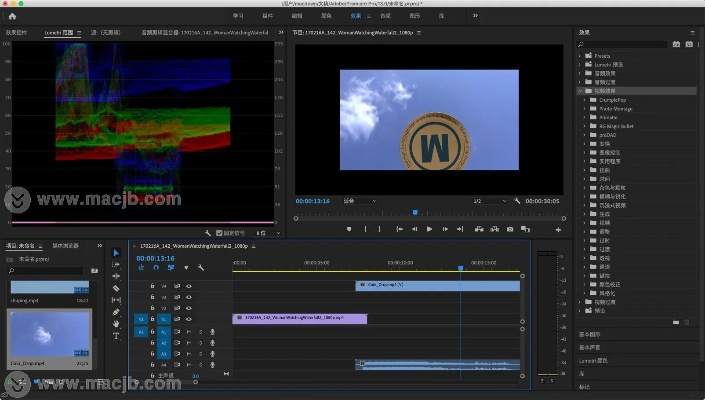Expand the Lumetri presets folder
The image size is (705, 400).
[x=581, y=64]
